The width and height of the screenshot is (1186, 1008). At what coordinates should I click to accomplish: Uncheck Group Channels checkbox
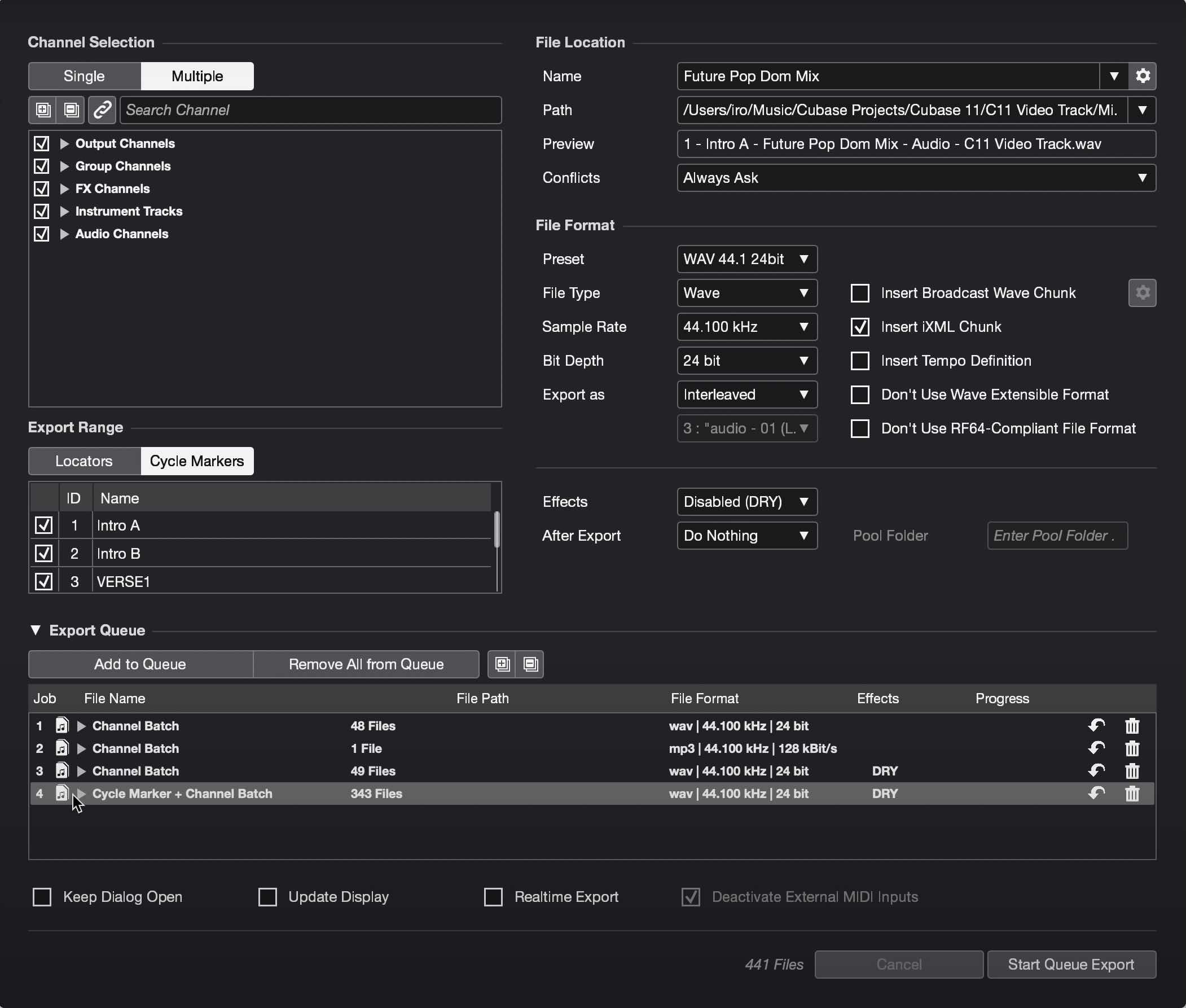(x=42, y=166)
